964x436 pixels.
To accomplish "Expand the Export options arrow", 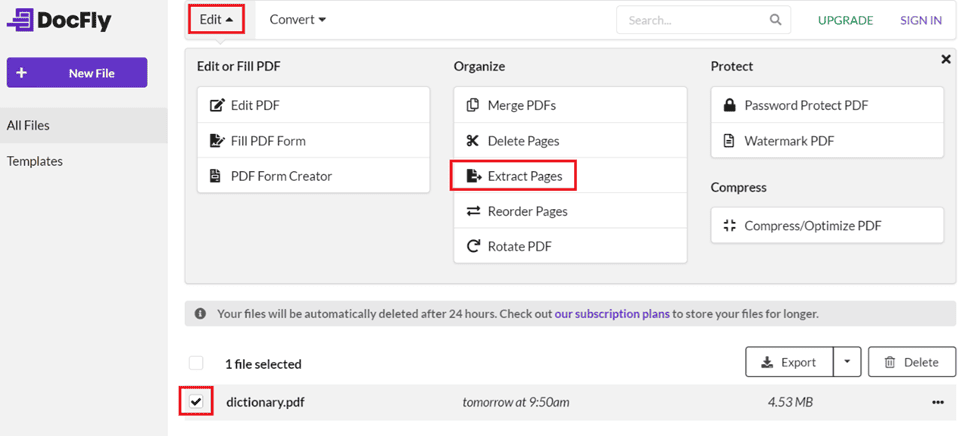I will pyautogui.click(x=848, y=362).
